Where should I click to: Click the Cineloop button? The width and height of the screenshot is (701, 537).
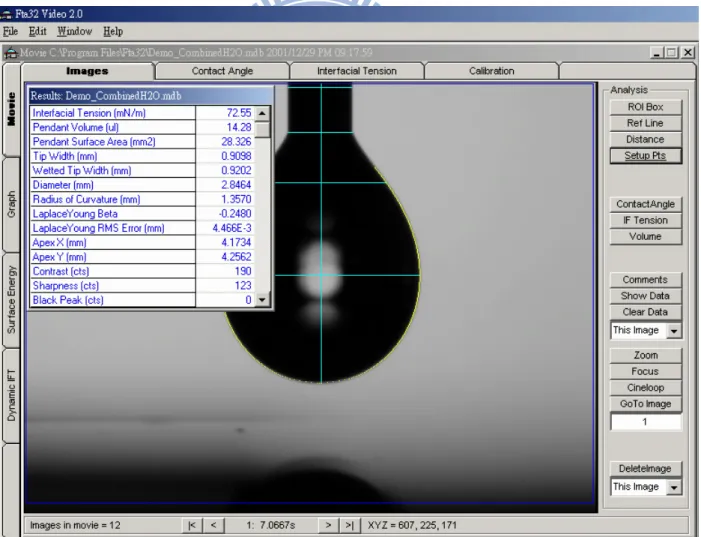pos(646,388)
